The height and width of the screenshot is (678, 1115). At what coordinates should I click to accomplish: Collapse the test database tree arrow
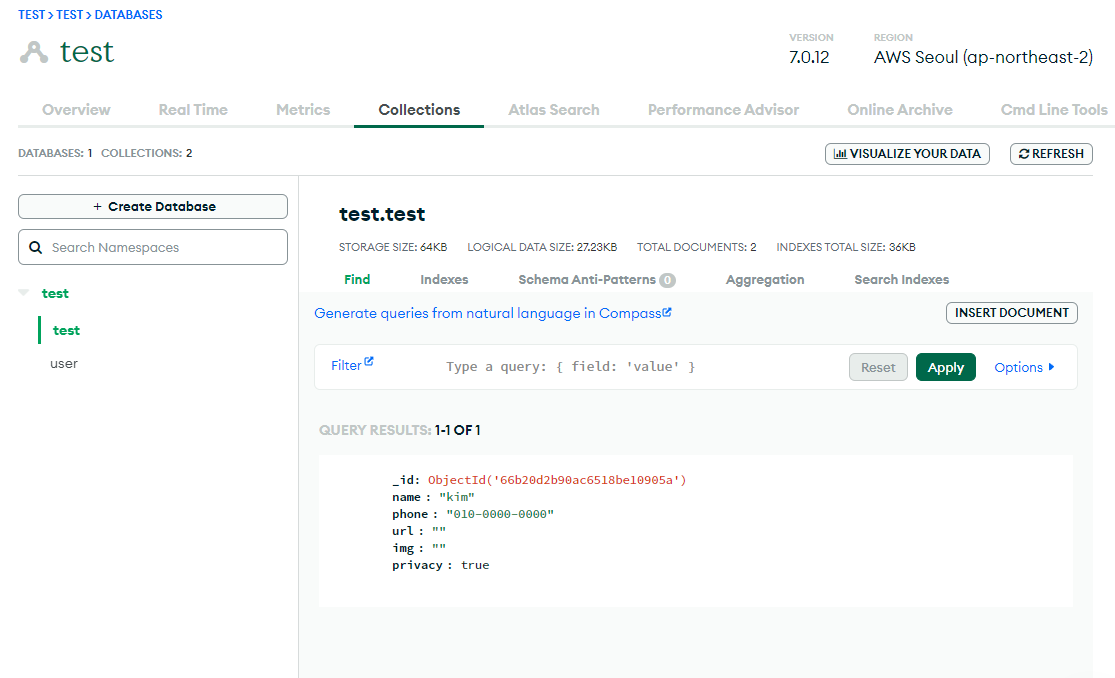[23, 292]
